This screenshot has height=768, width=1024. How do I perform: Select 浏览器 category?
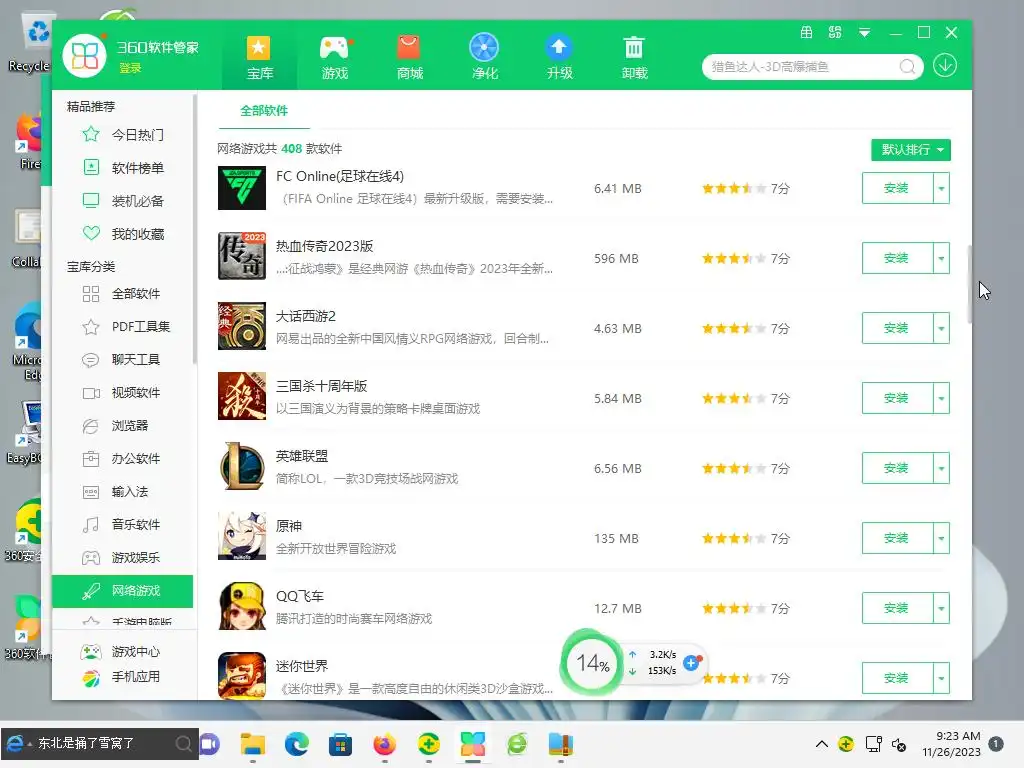[x=123, y=426]
